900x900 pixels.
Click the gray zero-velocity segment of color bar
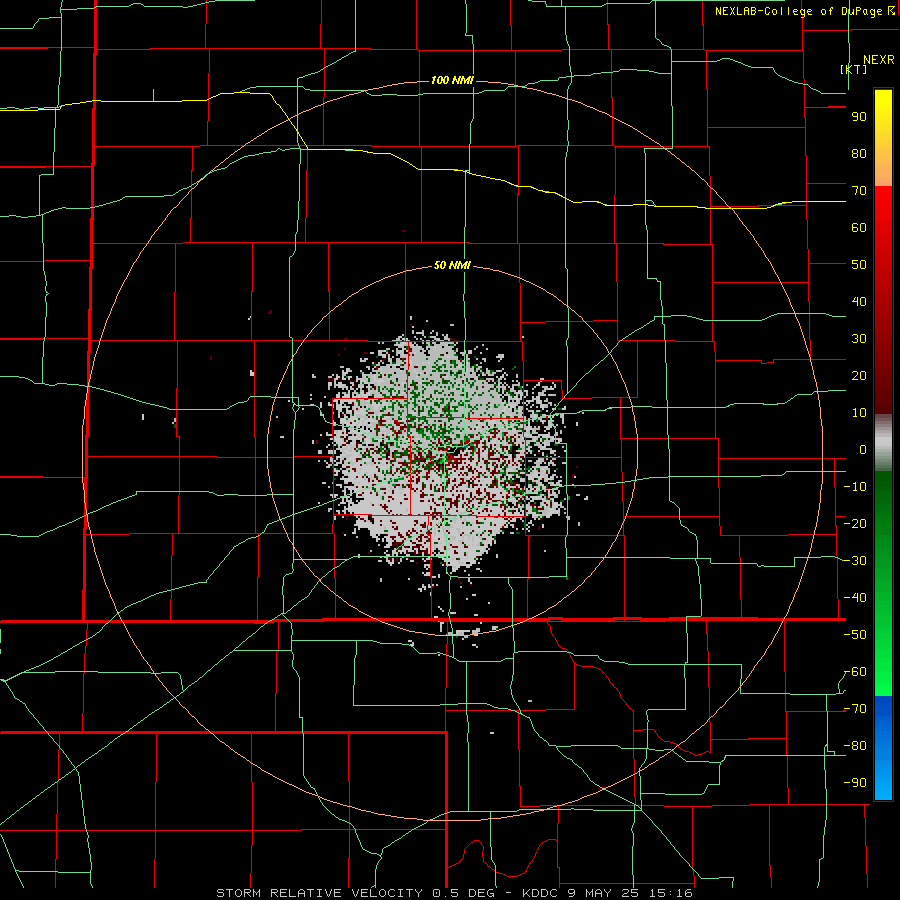tap(883, 443)
